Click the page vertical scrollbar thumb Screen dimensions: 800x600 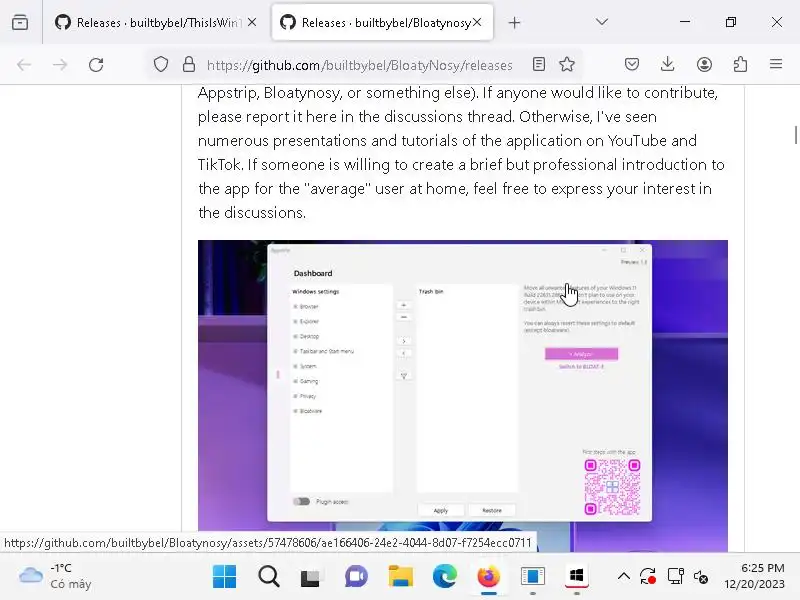[795, 135]
